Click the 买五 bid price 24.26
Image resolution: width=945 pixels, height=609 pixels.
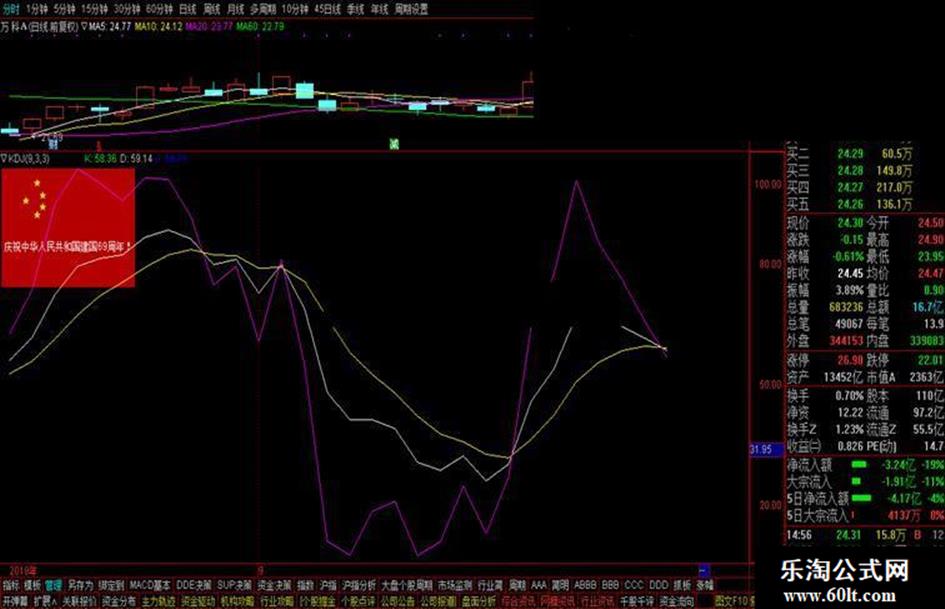(x=850, y=204)
